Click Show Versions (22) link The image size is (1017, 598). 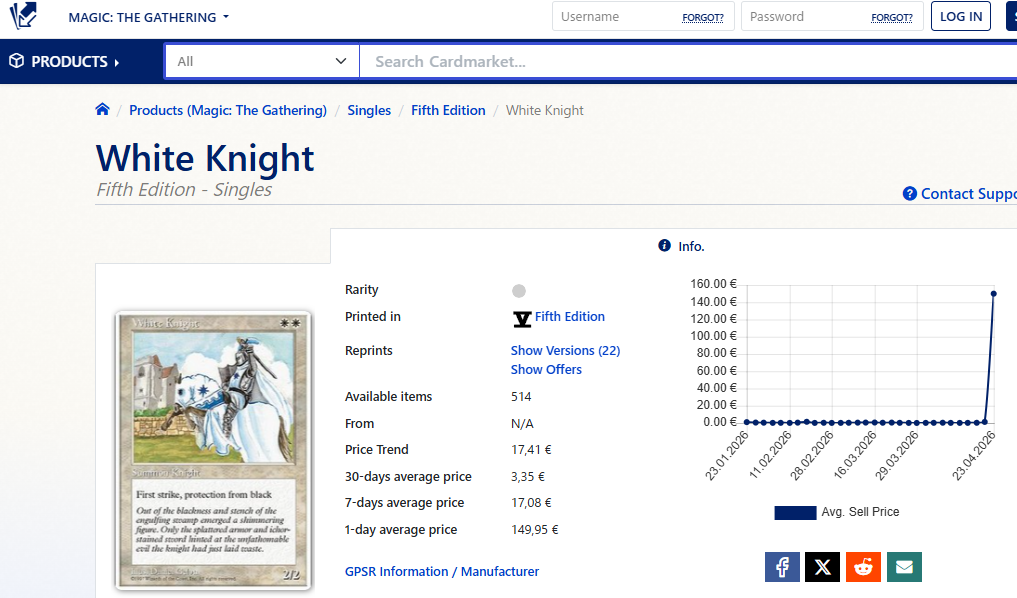[565, 350]
